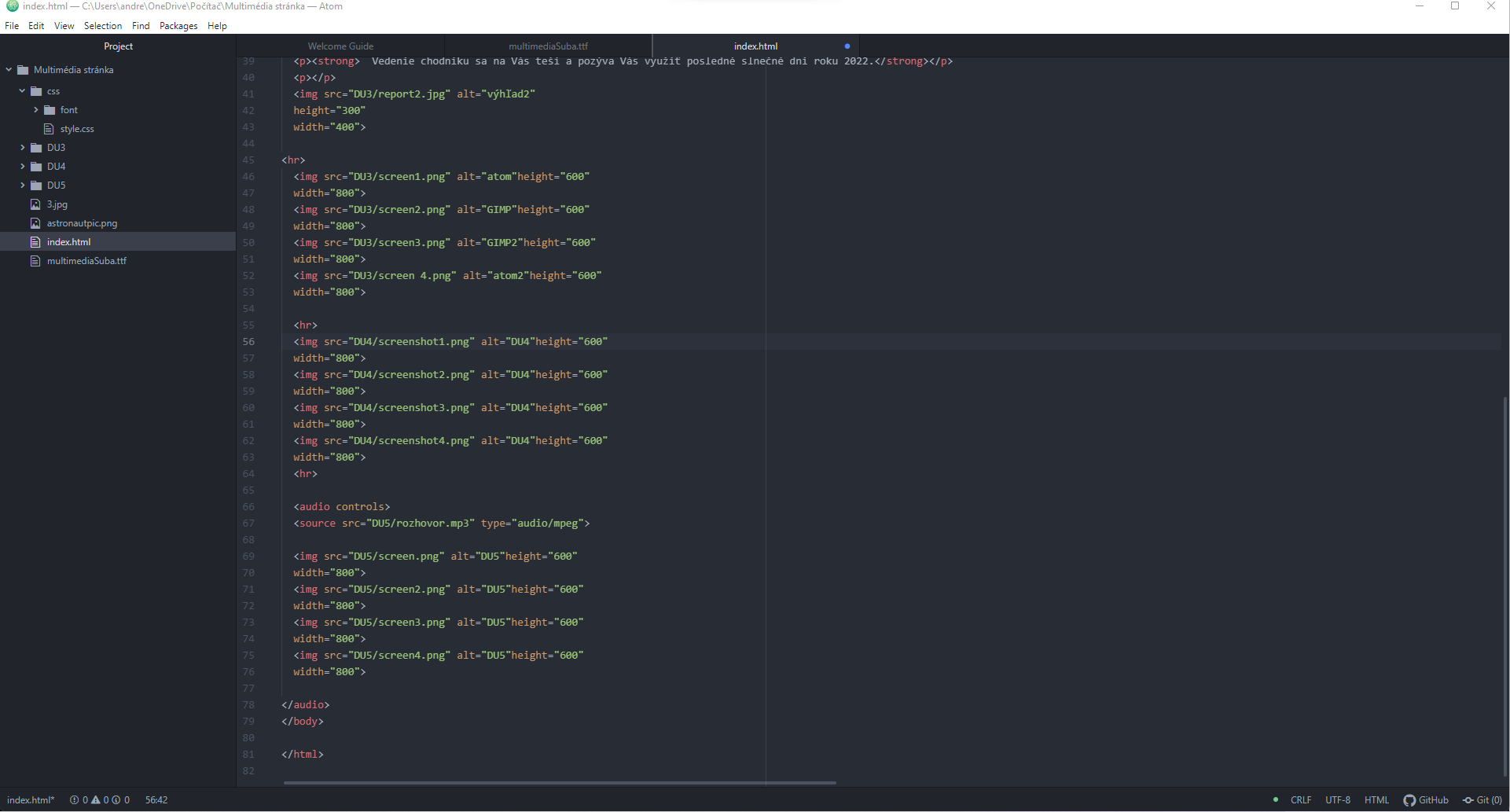Click the Atom logo in the title bar
The image size is (1510, 812).
click(12, 6)
